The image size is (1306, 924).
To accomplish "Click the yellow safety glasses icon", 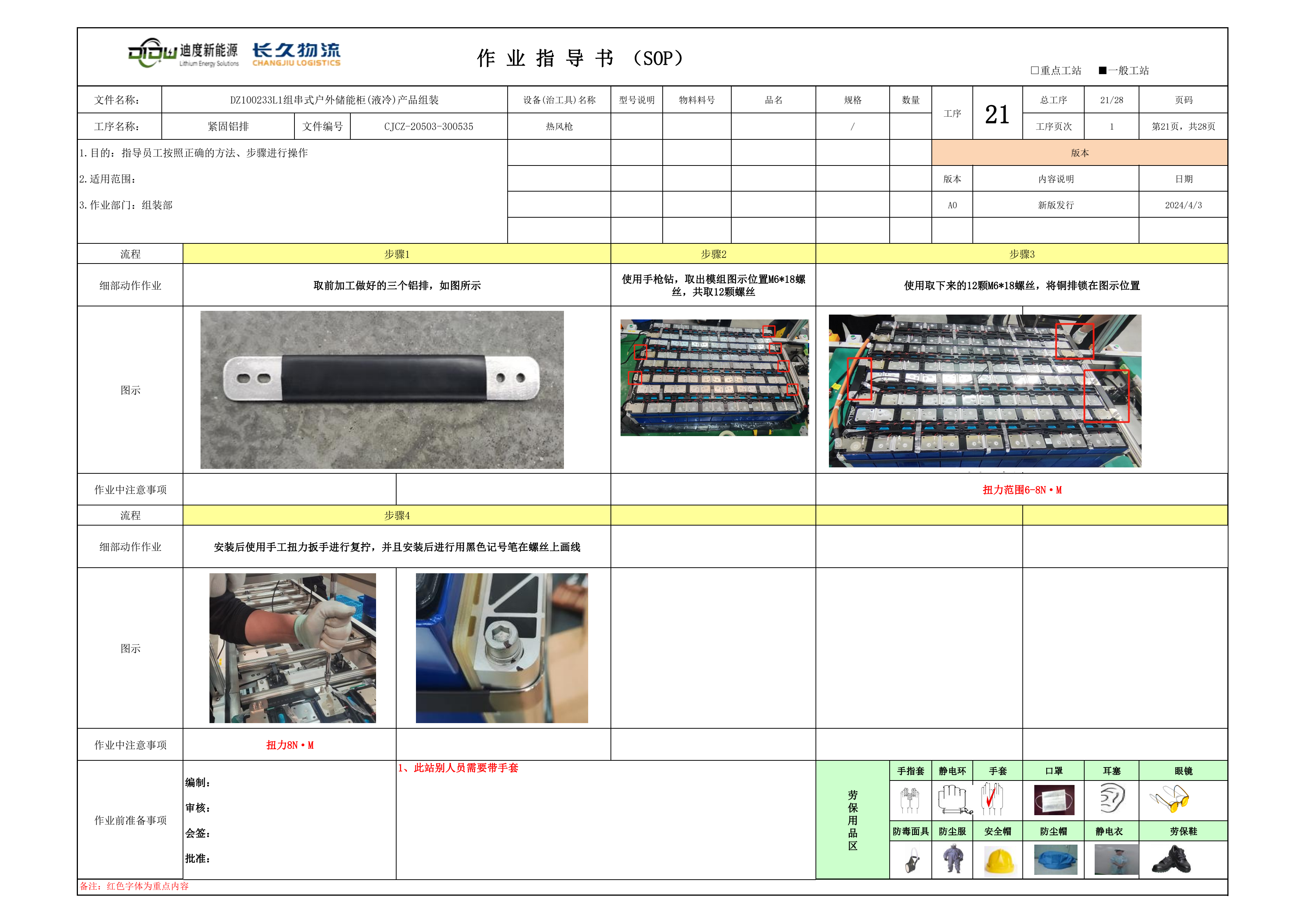I will tap(1170, 799).
